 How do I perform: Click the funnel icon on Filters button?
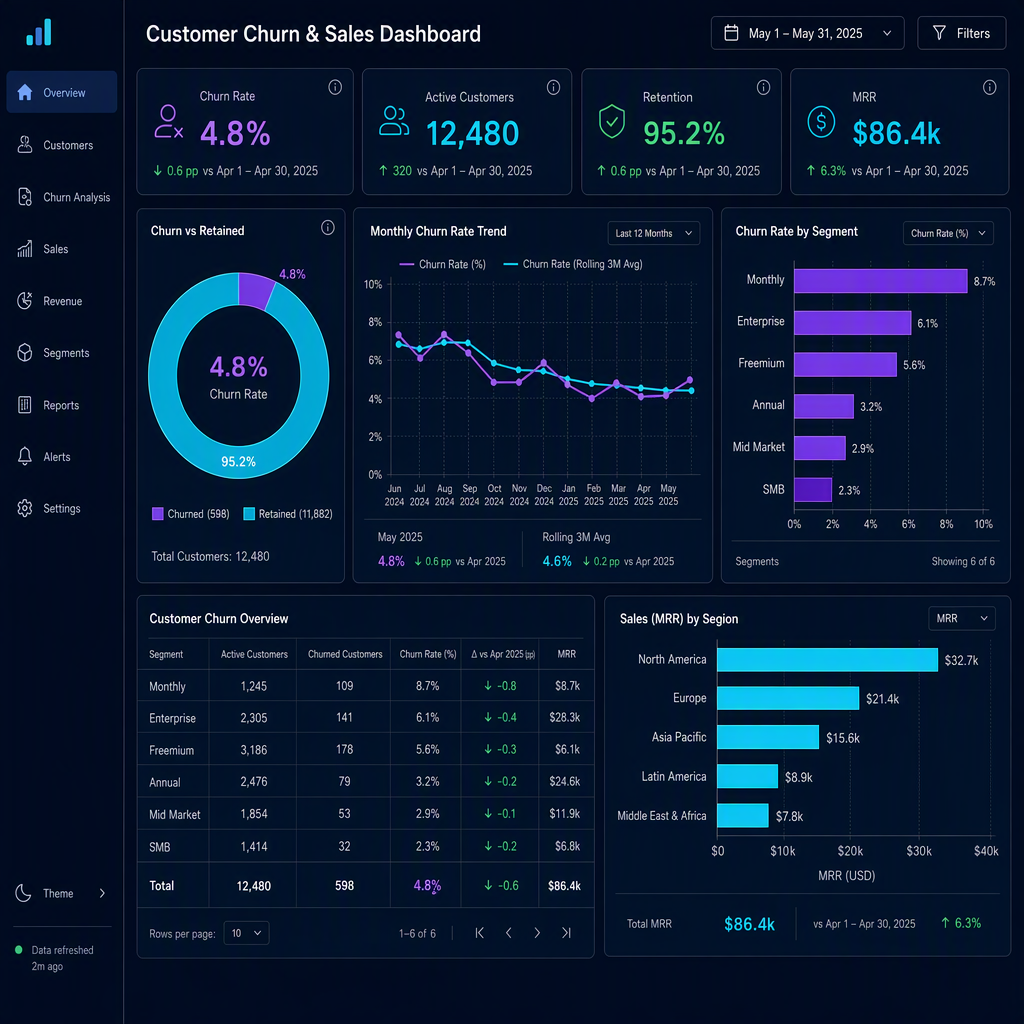(939, 33)
